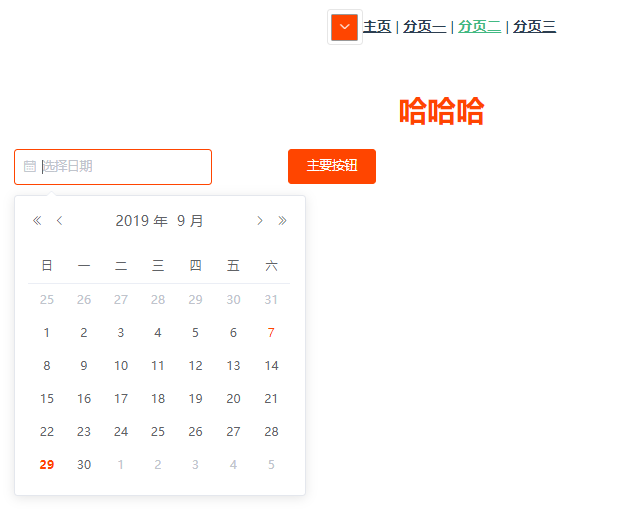631x509 pixels.
Task: Choose the date 20
Action: coord(233,399)
